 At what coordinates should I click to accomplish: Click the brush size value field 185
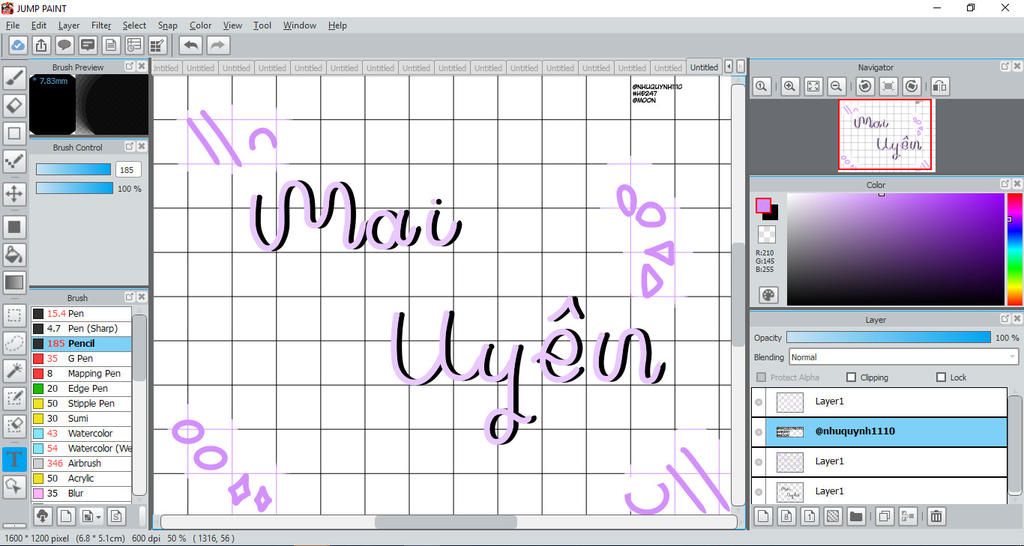(129, 170)
